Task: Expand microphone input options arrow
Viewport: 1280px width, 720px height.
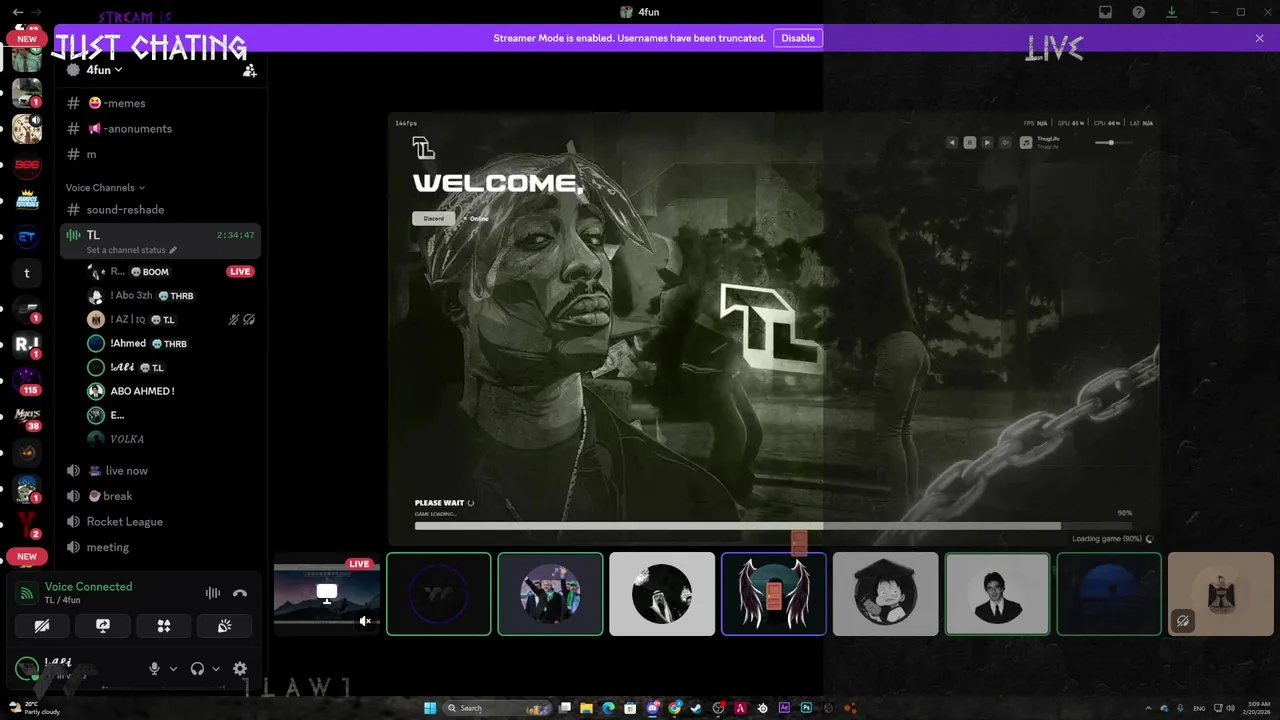Action: [x=173, y=669]
